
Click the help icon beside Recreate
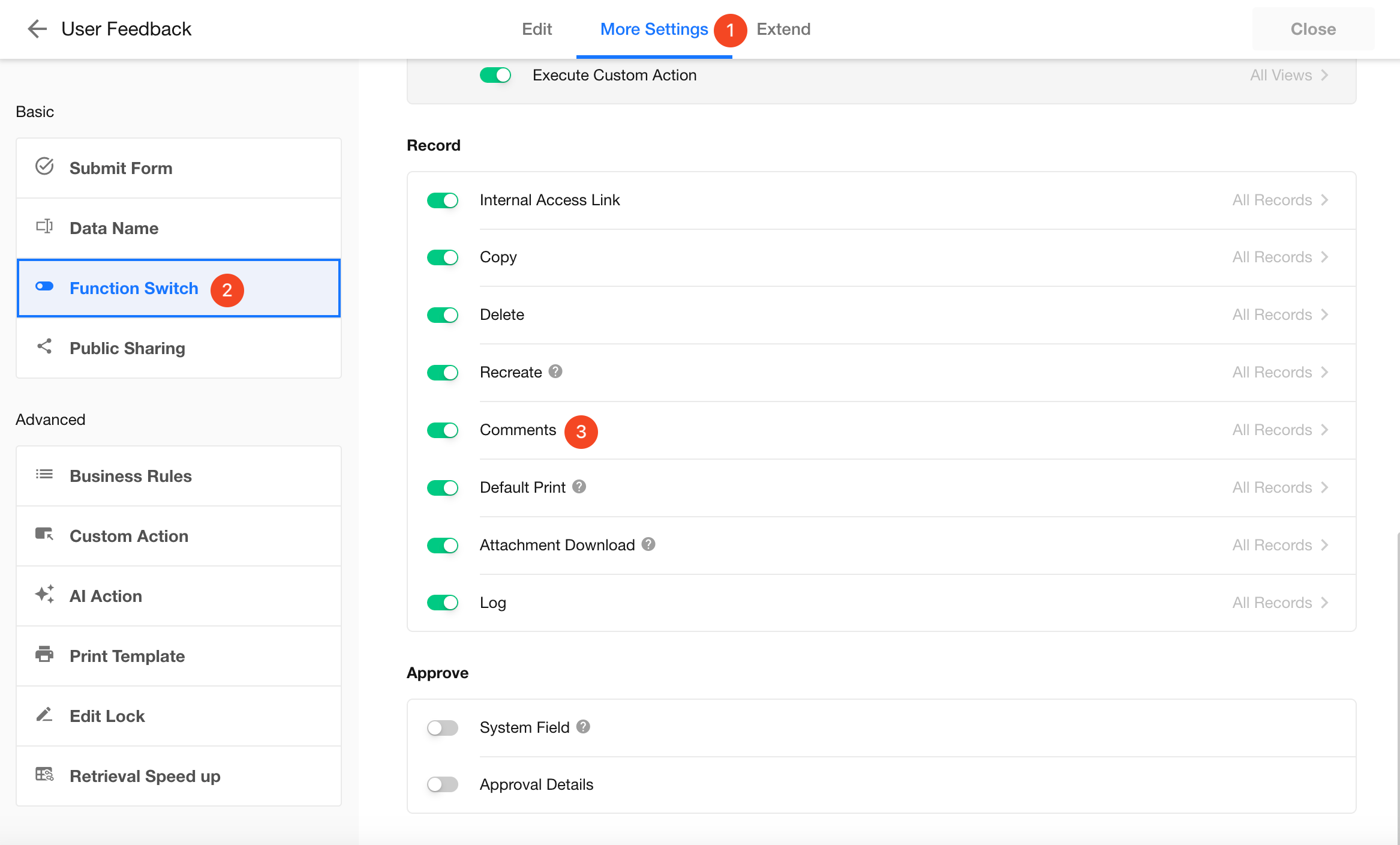pos(555,371)
